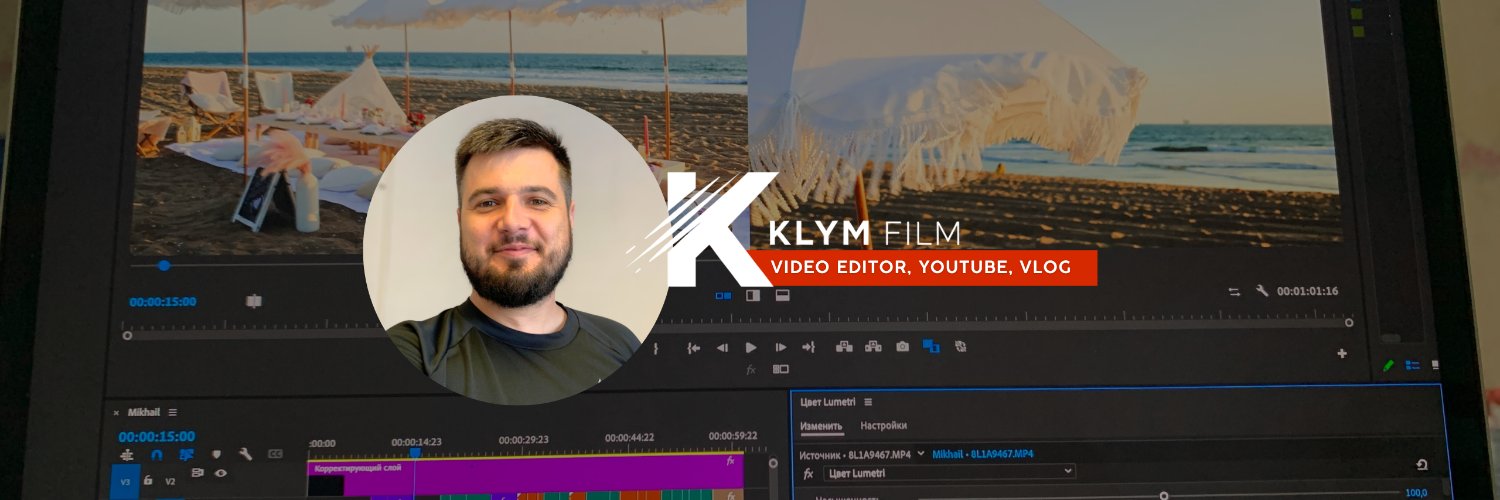Image resolution: width=1500 pixels, height=500 pixels.
Task: Toggle timeline Snap magnet
Action: pos(156,455)
